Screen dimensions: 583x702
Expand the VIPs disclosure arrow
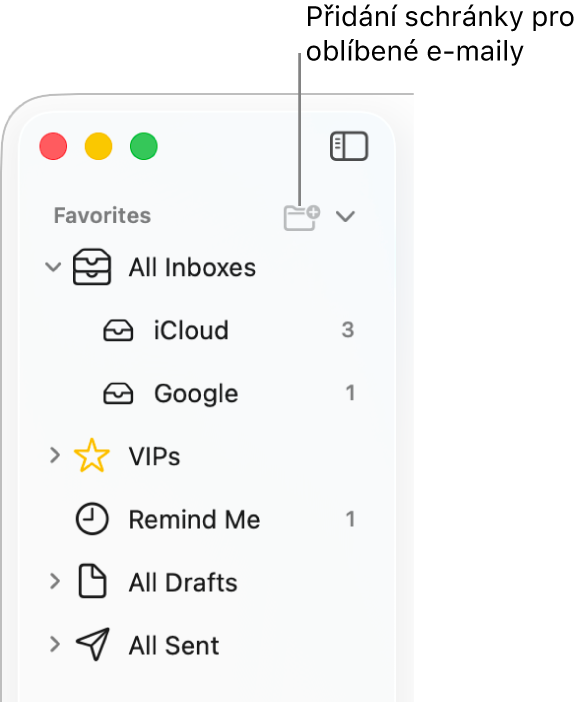click(x=55, y=456)
